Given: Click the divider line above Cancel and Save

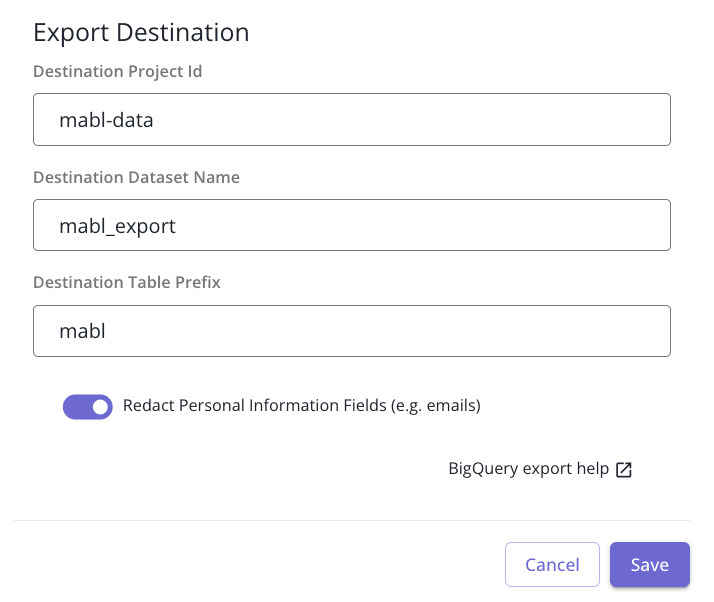Looking at the screenshot, I should [352, 520].
